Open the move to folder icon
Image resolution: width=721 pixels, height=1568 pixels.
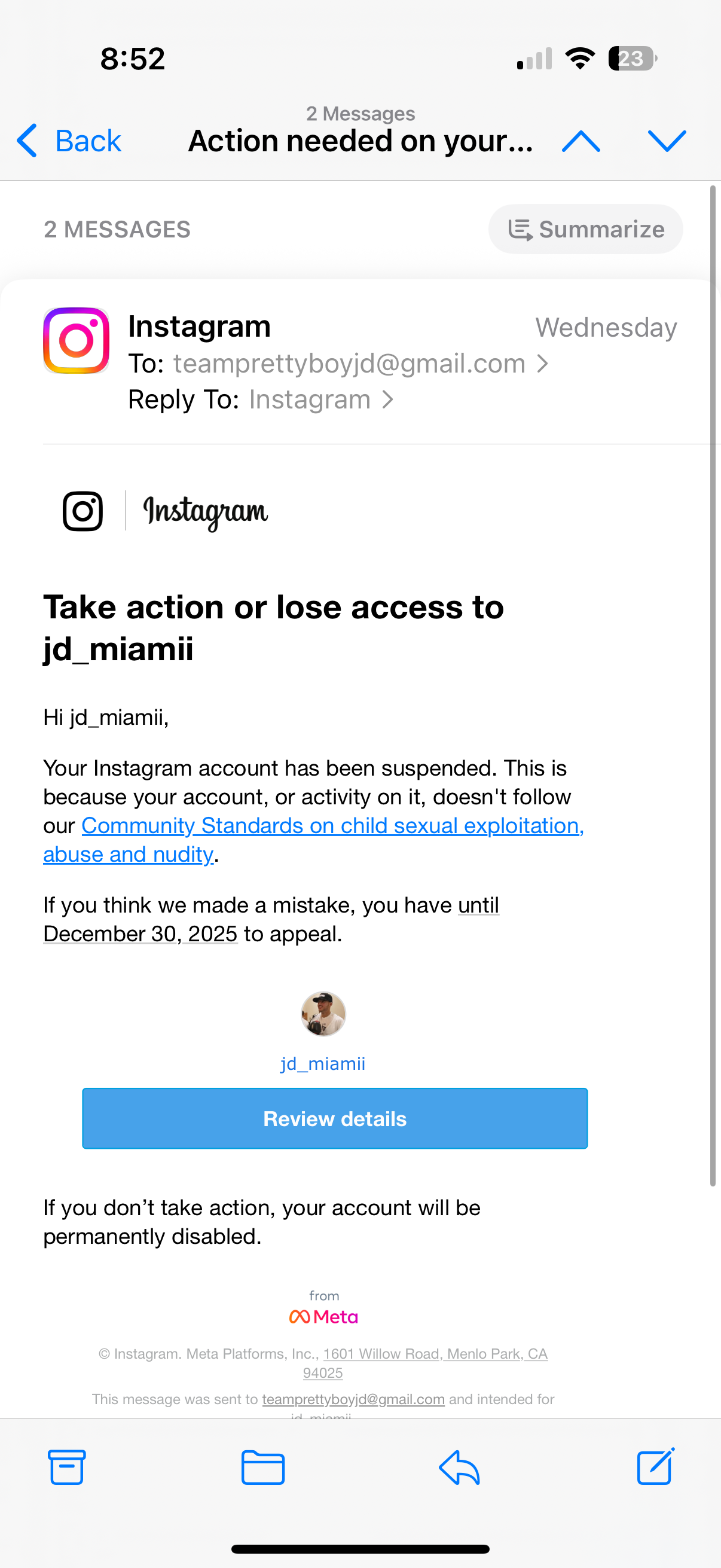(x=263, y=1468)
